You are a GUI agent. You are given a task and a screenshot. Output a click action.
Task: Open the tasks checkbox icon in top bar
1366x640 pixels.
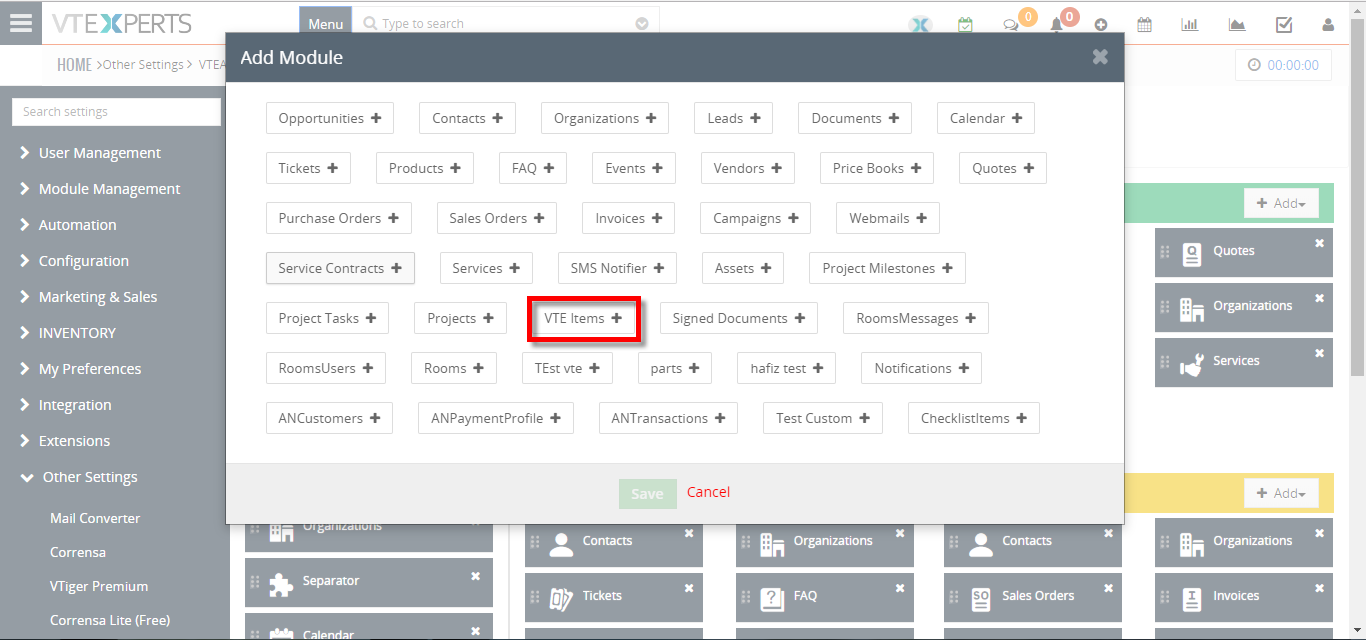[1284, 25]
